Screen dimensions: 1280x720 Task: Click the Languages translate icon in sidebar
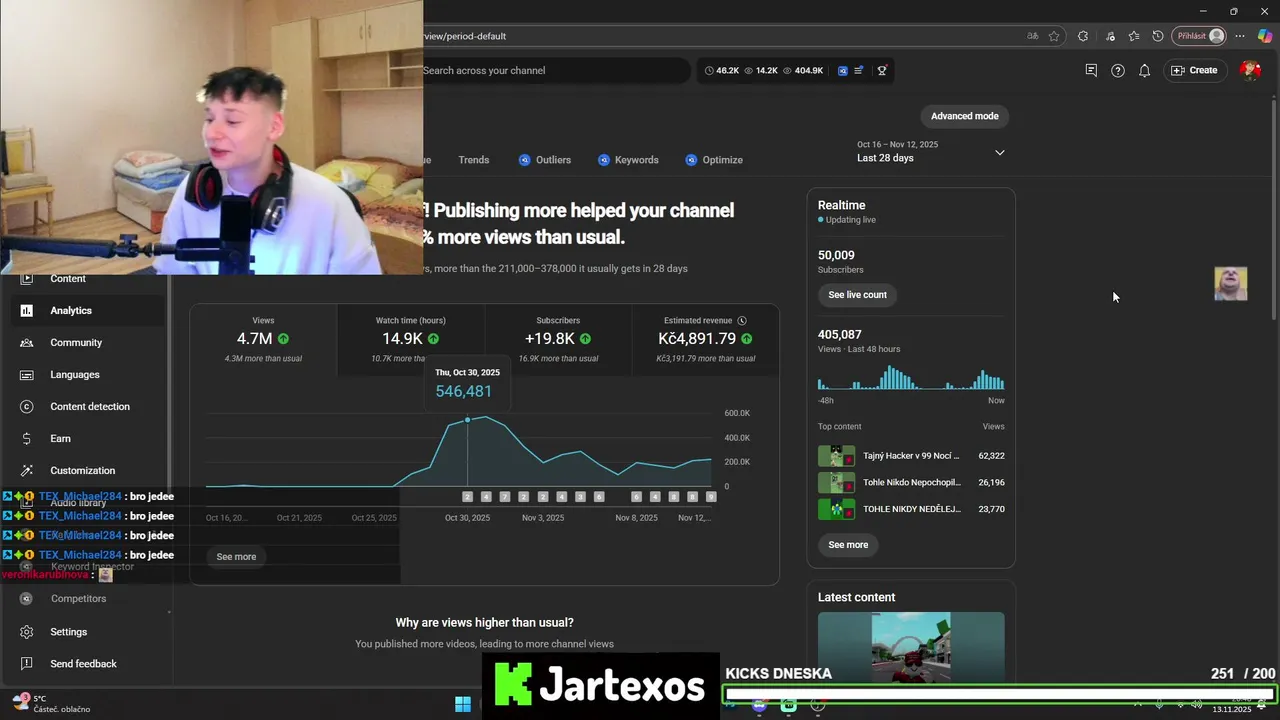(x=27, y=375)
